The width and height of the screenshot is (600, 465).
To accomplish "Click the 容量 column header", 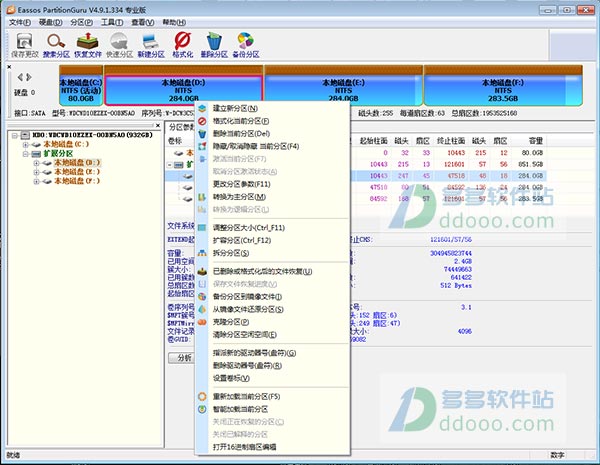I will (x=536, y=141).
